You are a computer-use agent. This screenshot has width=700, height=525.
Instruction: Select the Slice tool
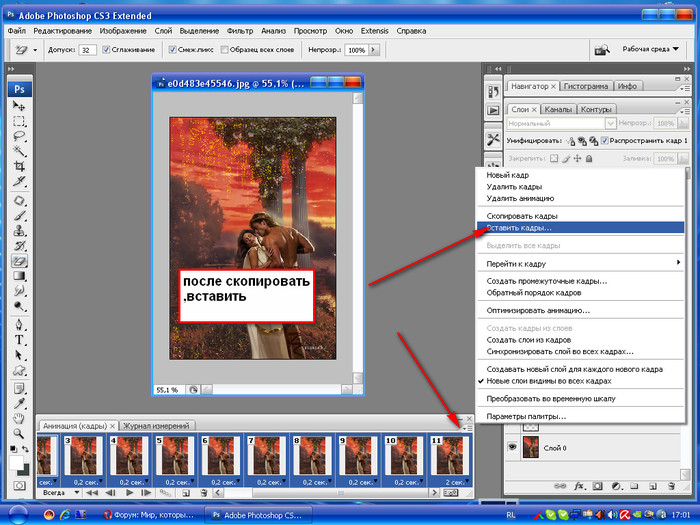pyautogui.click(x=19, y=181)
